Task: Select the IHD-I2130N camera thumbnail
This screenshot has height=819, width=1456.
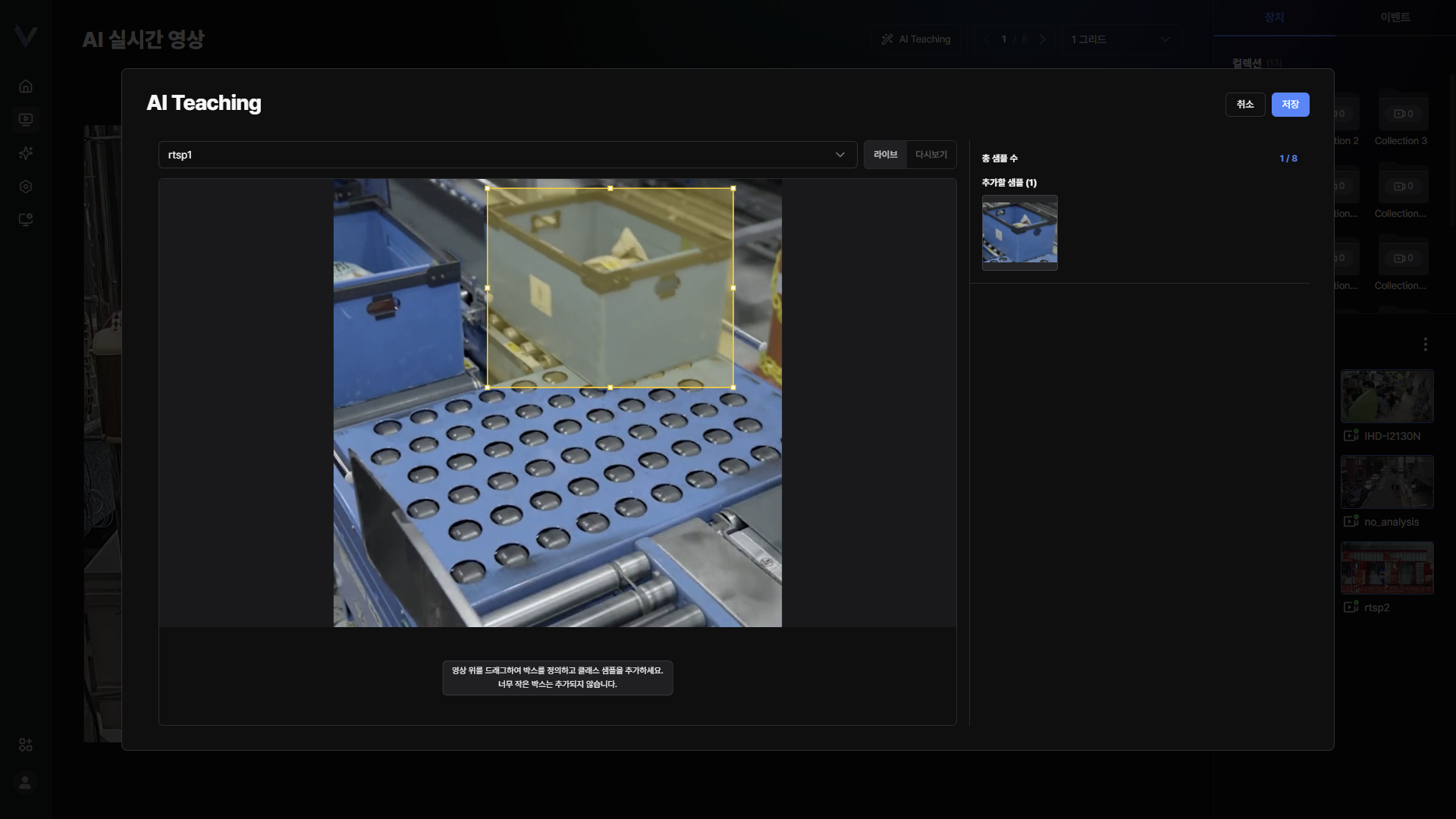Action: 1387,396
